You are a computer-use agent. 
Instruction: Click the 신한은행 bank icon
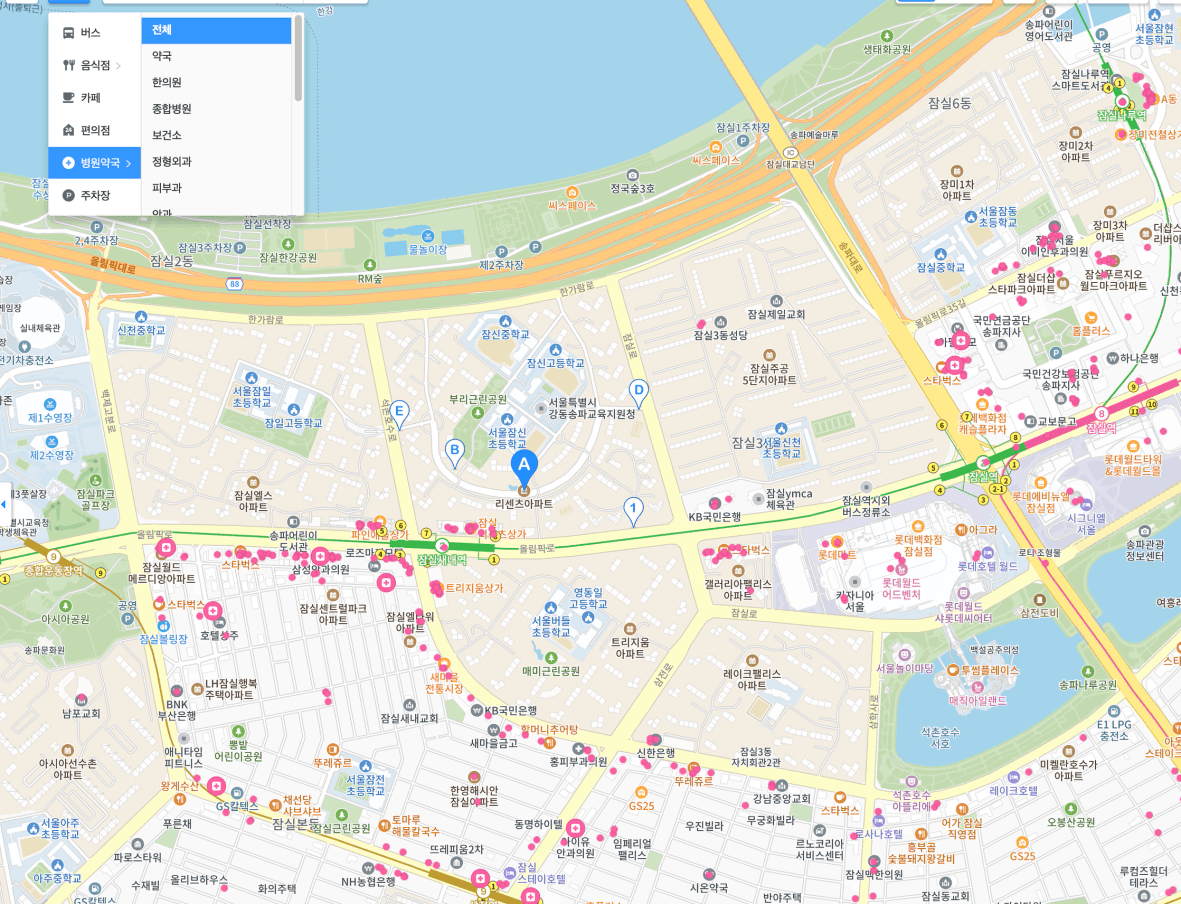(x=655, y=740)
